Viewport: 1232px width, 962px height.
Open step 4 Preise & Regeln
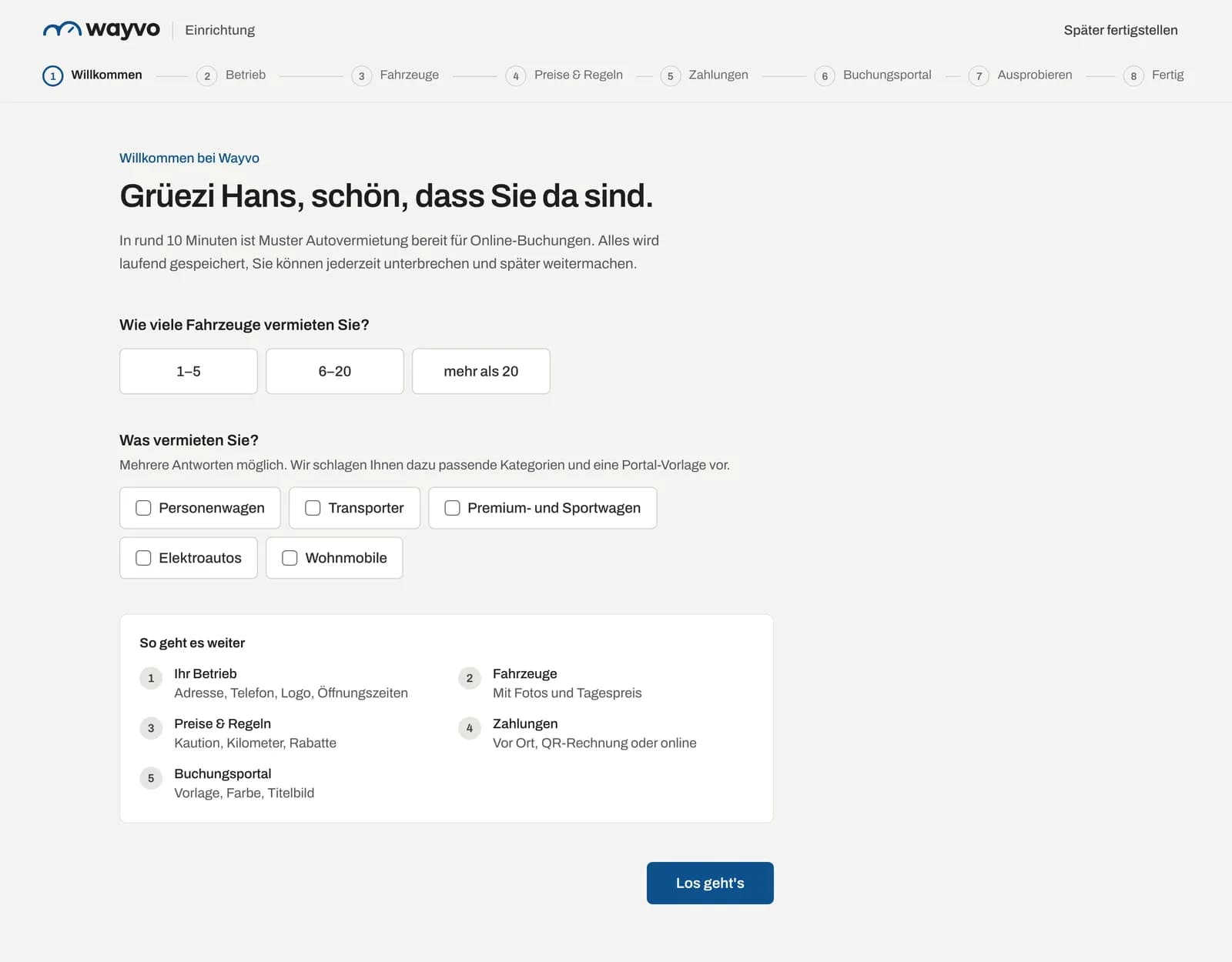(564, 75)
